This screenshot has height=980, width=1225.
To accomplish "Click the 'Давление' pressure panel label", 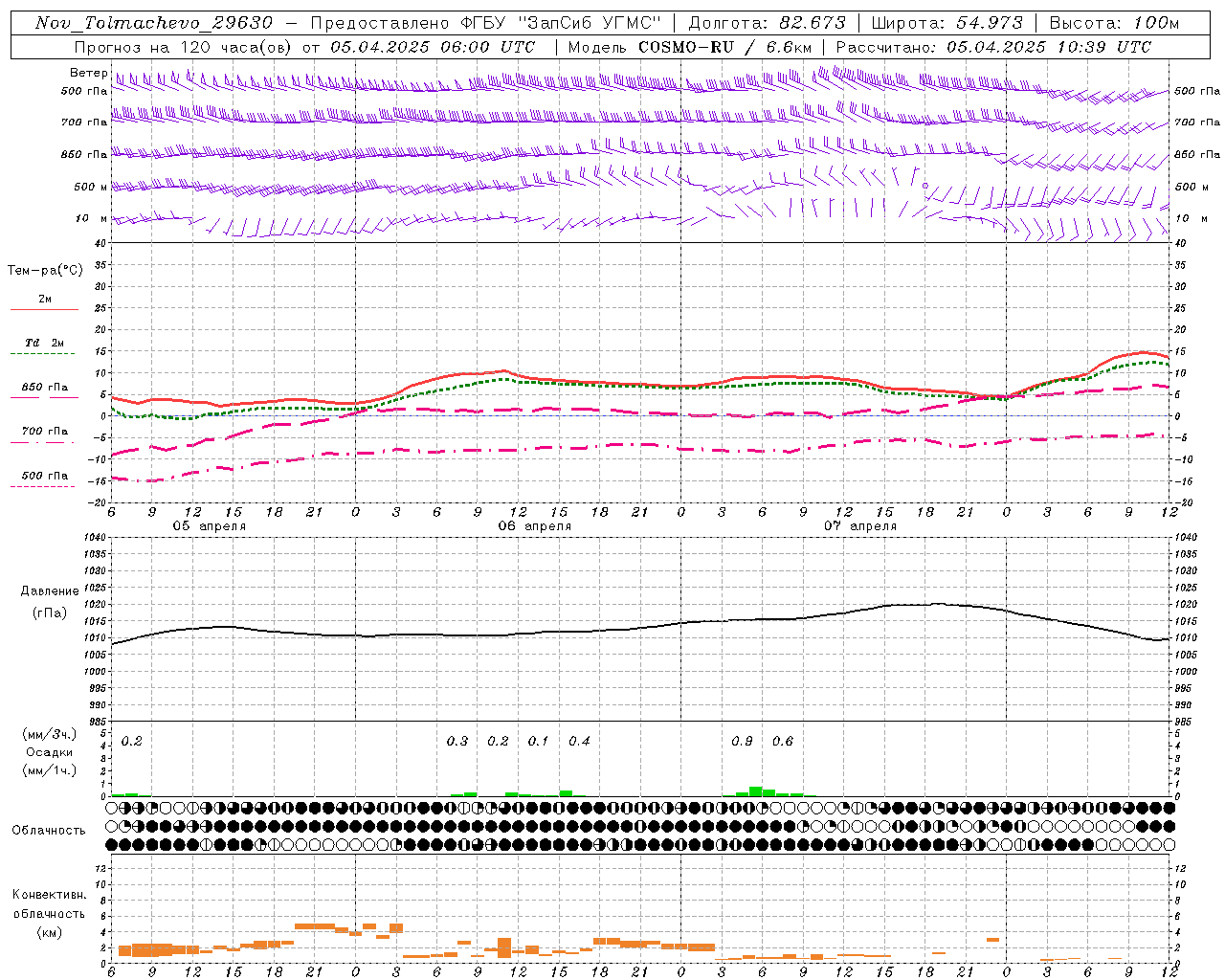I will pyautogui.click(x=49, y=591).
